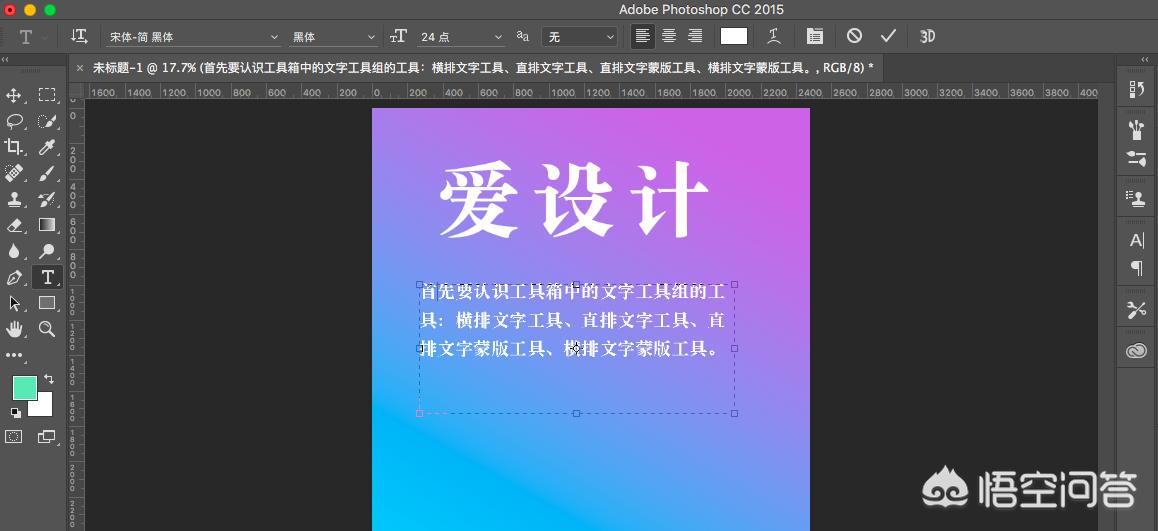This screenshot has height=531, width=1158.
Task: Click the font size scrubby icon
Action: point(399,36)
